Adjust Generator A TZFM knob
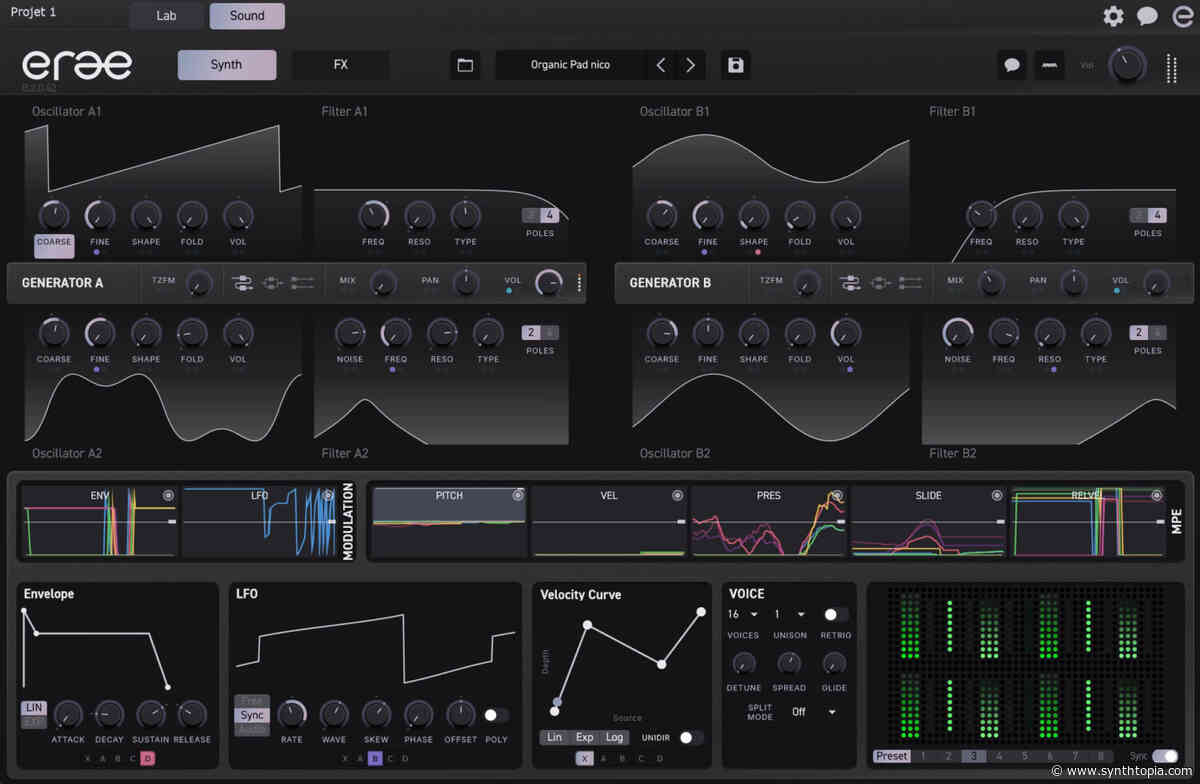The height and width of the screenshot is (784, 1200). click(200, 283)
